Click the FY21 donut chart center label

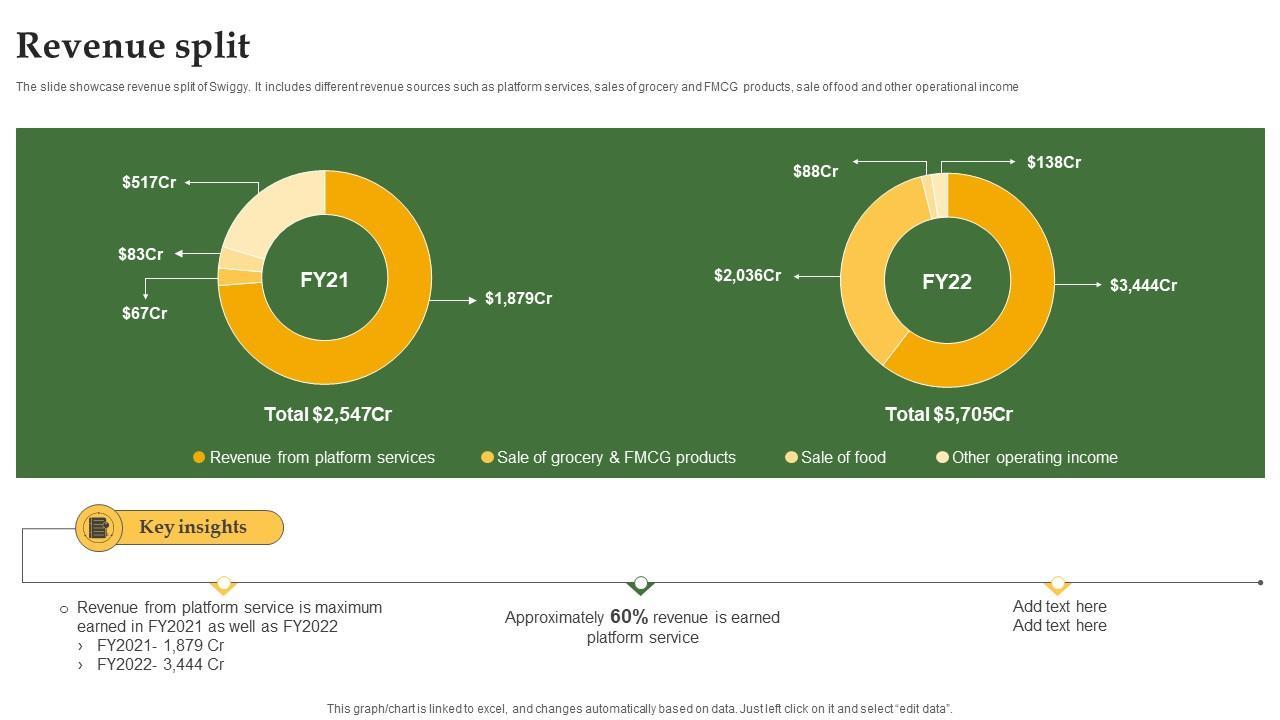pyautogui.click(x=324, y=280)
